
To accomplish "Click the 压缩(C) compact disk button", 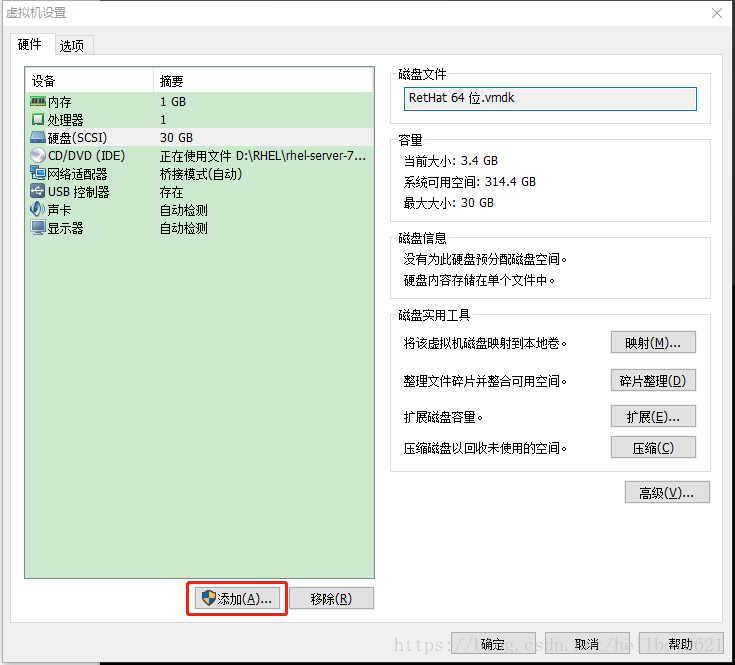I will pos(653,448).
